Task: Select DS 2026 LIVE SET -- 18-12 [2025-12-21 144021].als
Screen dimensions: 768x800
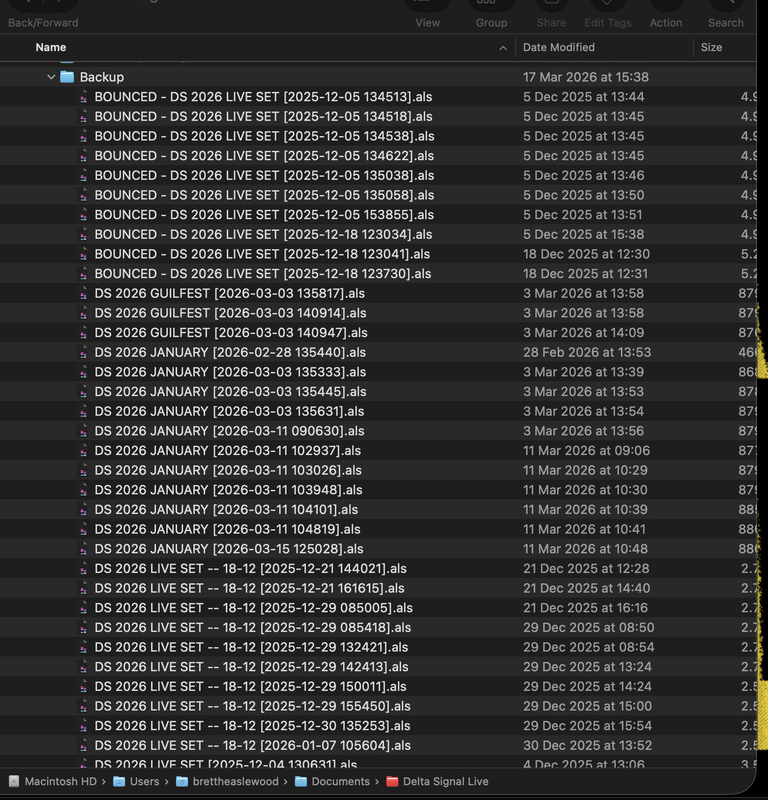Action: click(x=250, y=568)
